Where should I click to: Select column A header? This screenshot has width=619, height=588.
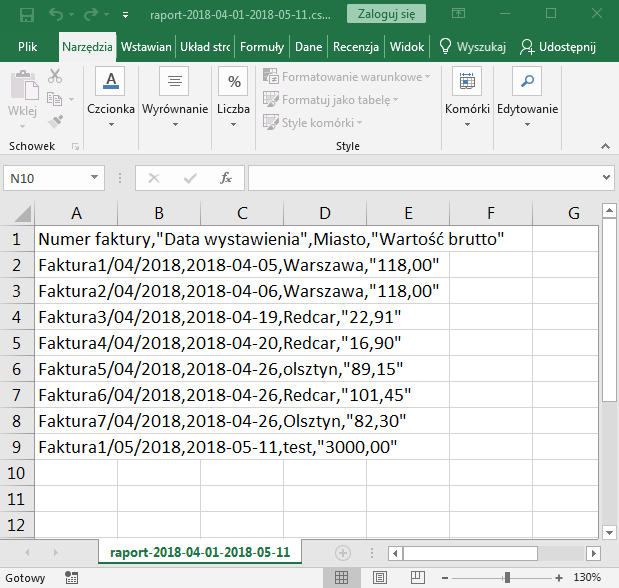76,213
